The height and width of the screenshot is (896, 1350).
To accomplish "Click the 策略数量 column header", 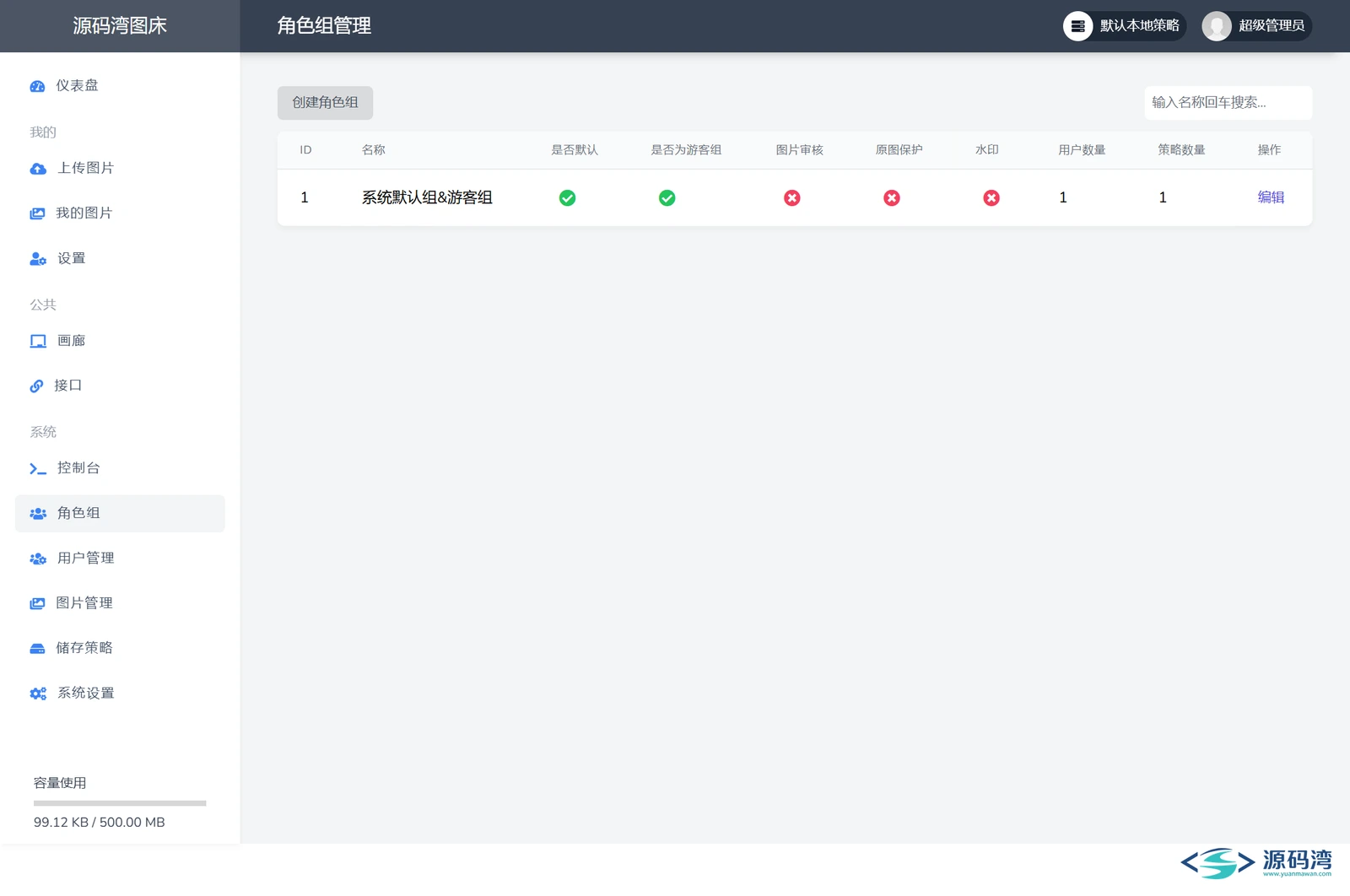I will click(x=1182, y=150).
